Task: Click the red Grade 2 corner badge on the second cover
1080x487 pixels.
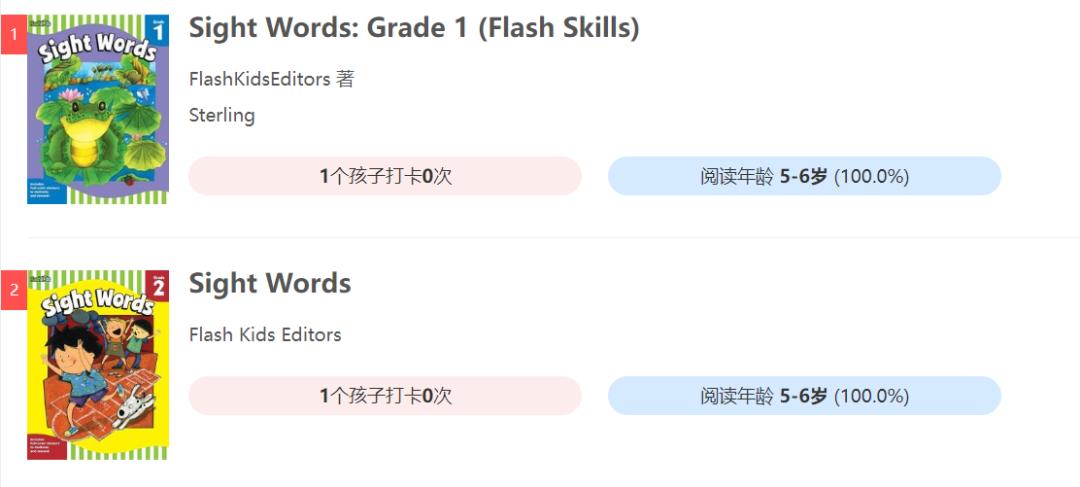Action: pyautogui.click(x=157, y=286)
